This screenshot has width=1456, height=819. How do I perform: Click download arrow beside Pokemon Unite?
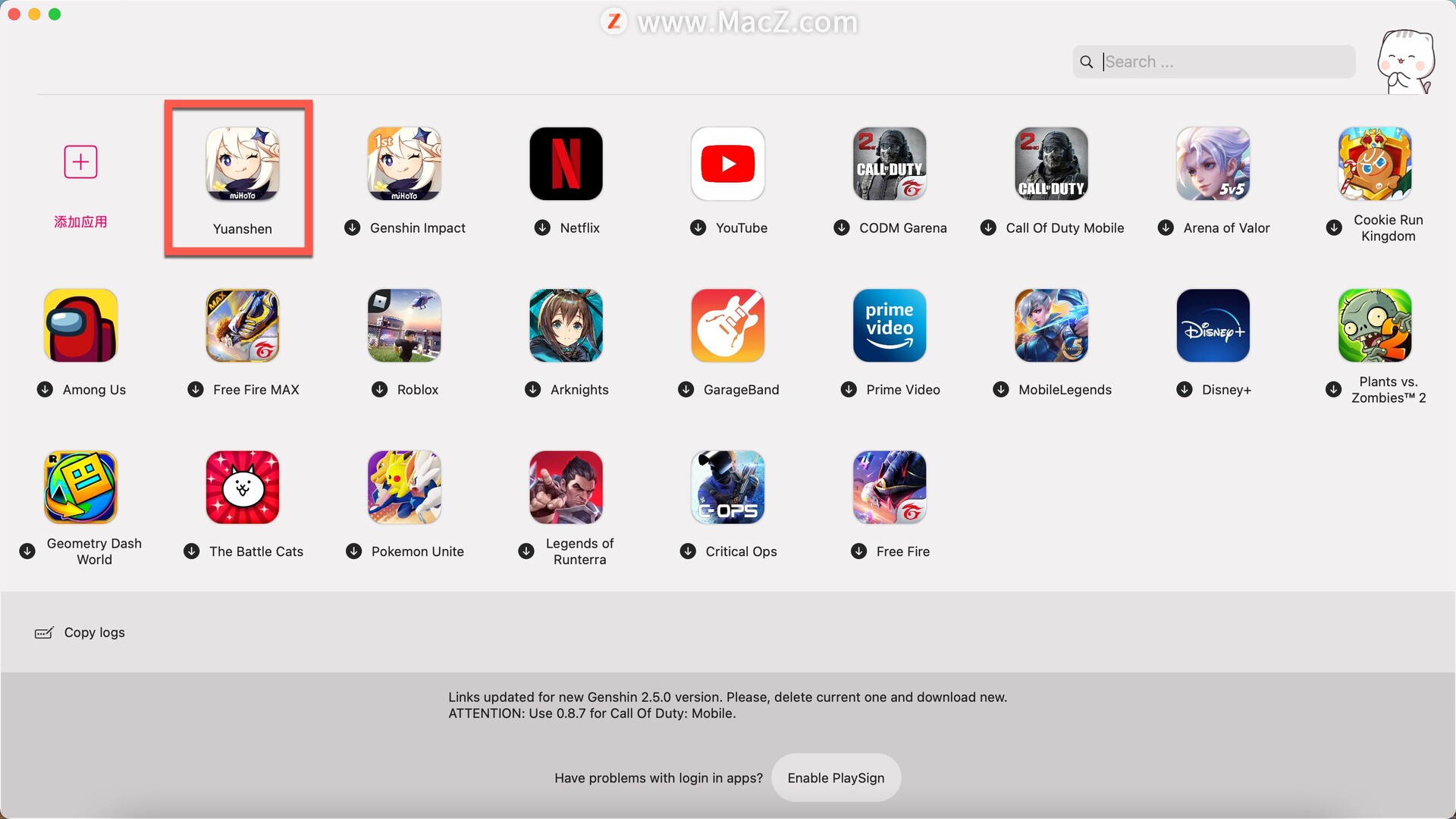354,551
